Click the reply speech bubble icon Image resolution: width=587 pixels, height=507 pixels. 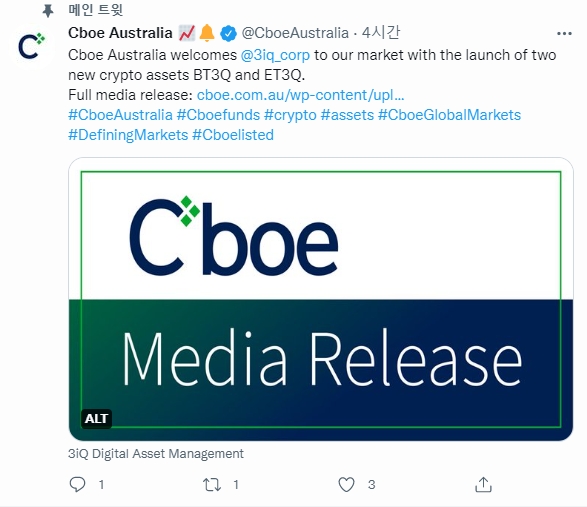tap(77, 484)
